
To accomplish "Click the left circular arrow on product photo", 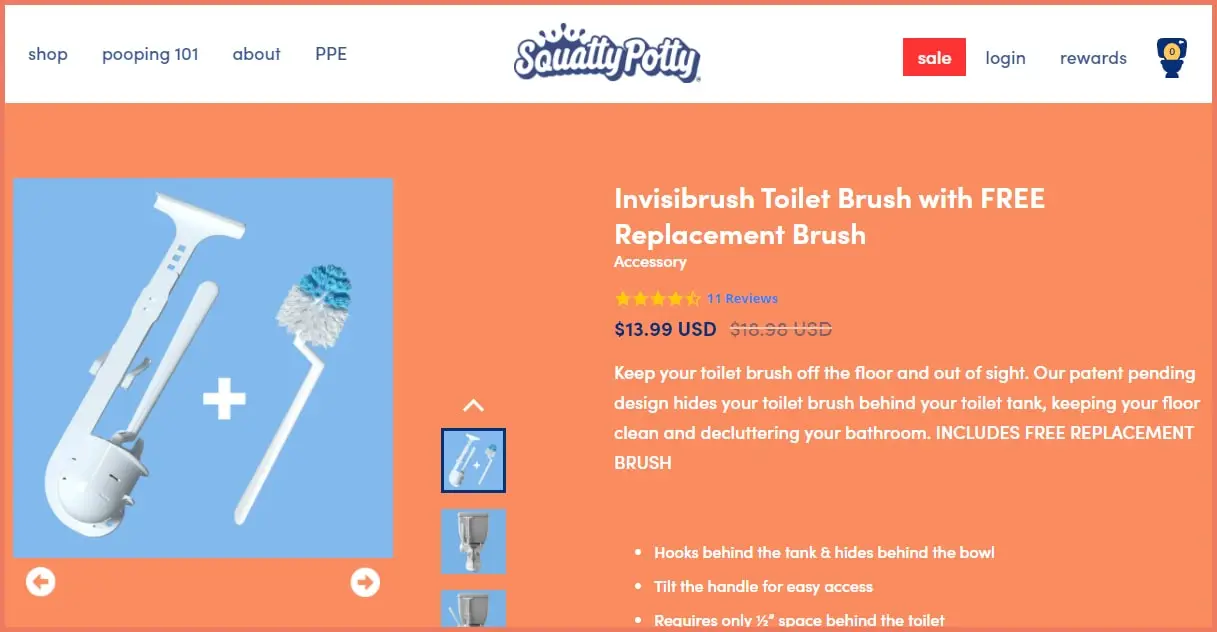I will pyautogui.click(x=41, y=580).
